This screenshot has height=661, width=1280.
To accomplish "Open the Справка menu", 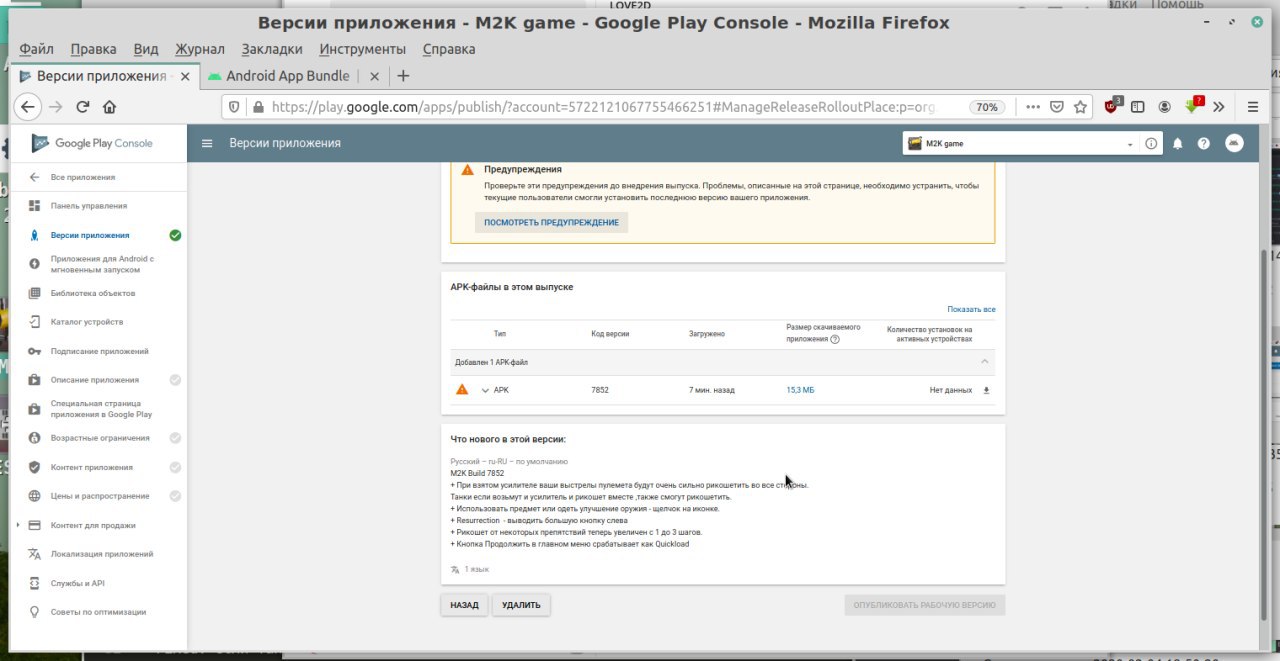I will pos(449,49).
